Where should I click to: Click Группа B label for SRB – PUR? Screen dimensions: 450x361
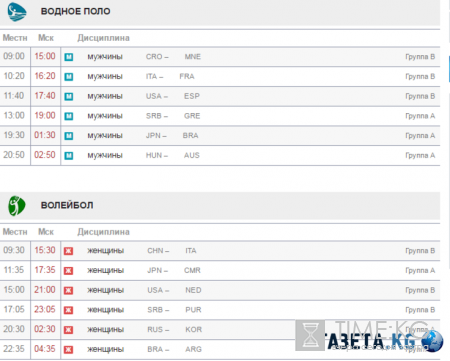click(420, 310)
